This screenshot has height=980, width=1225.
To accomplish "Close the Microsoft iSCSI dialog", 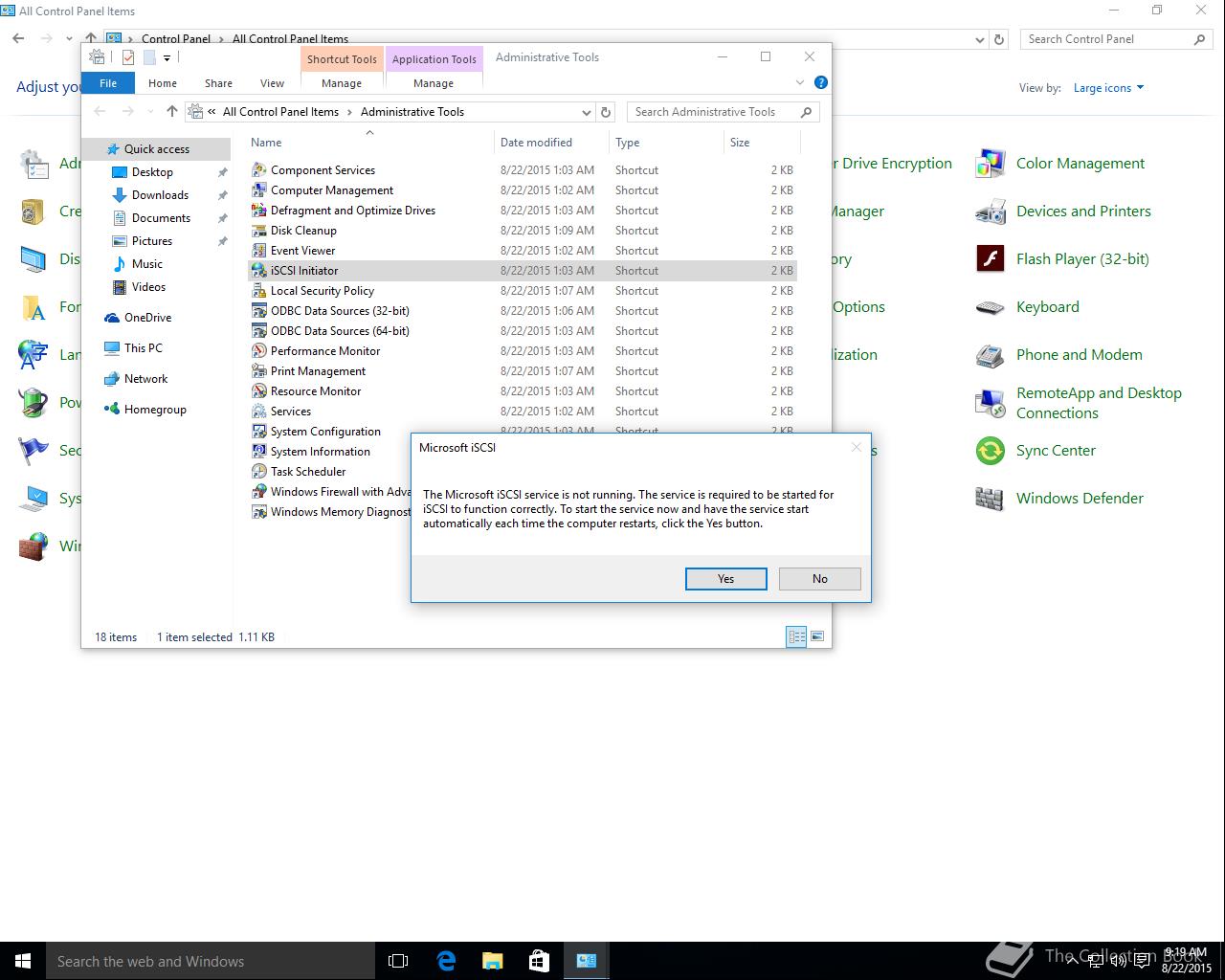I will click(857, 447).
